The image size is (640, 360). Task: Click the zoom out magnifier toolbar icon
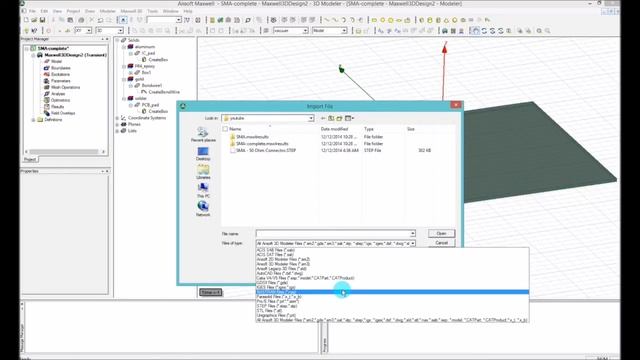click(547, 31)
